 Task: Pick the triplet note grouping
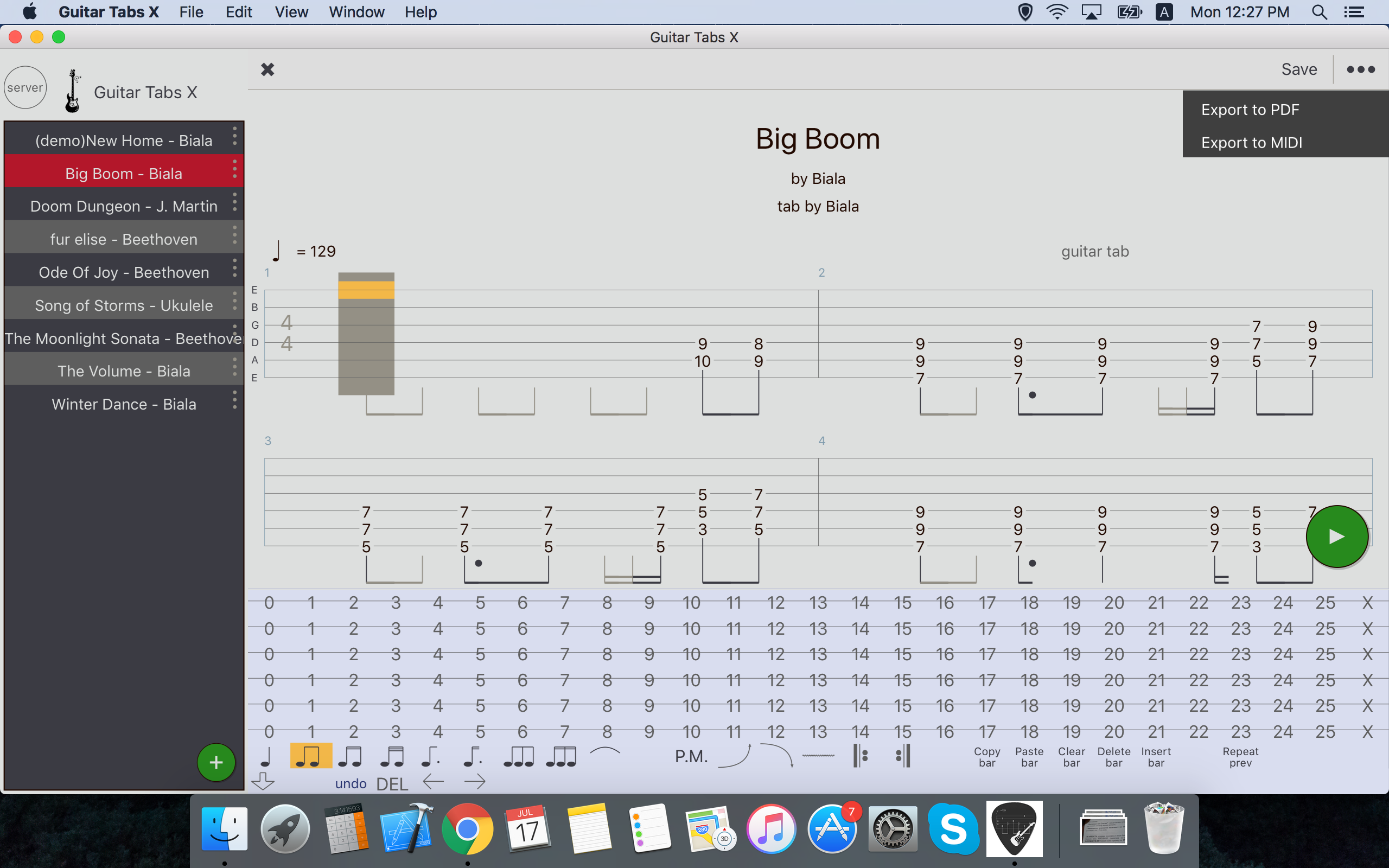point(518,757)
